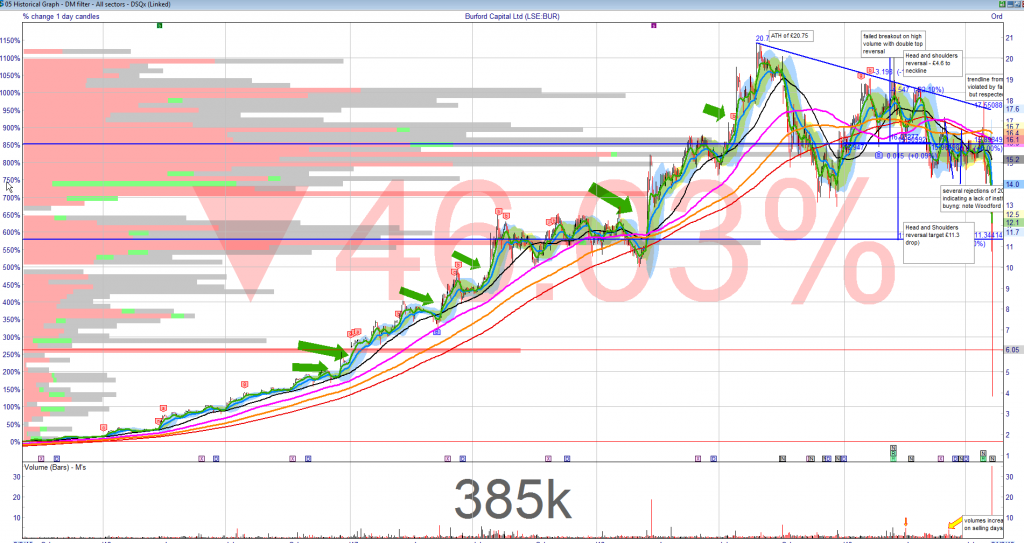
Task: Click the yellow arrow in the volume panel
Action: click(x=954, y=523)
